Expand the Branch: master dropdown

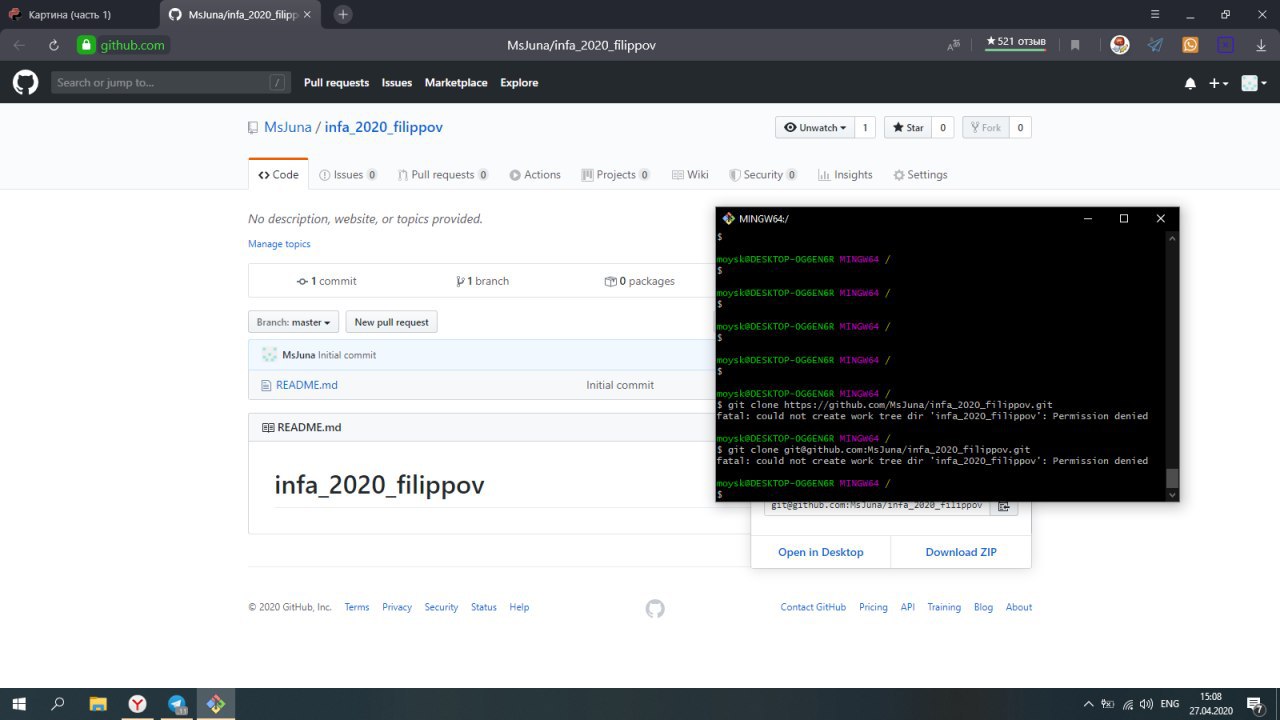pos(293,322)
